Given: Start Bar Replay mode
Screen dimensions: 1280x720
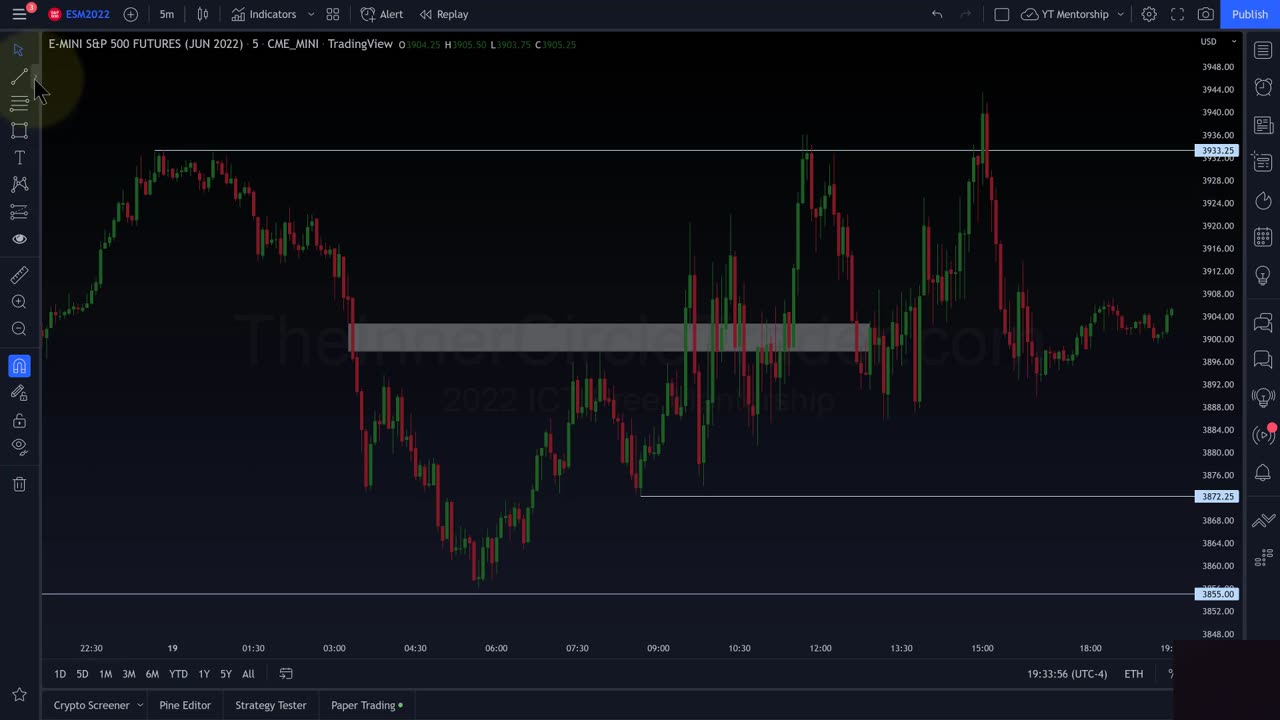Looking at the screenshot, I should click(444, 14).
